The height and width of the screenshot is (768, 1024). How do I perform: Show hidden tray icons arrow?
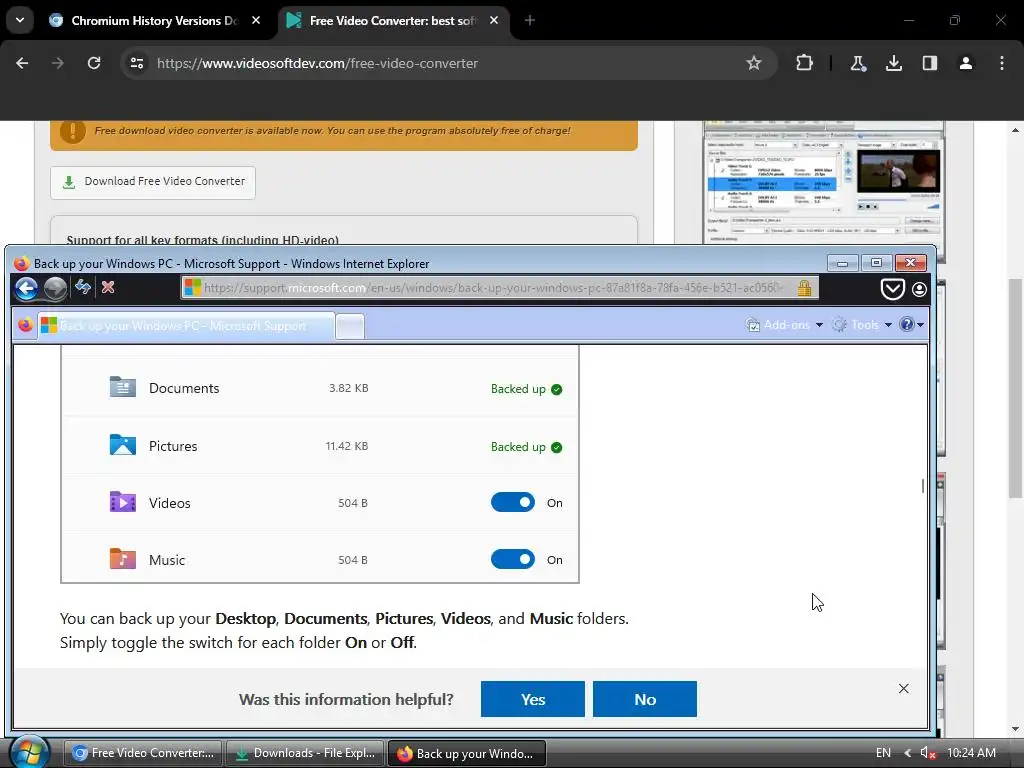tap(907, 753)
